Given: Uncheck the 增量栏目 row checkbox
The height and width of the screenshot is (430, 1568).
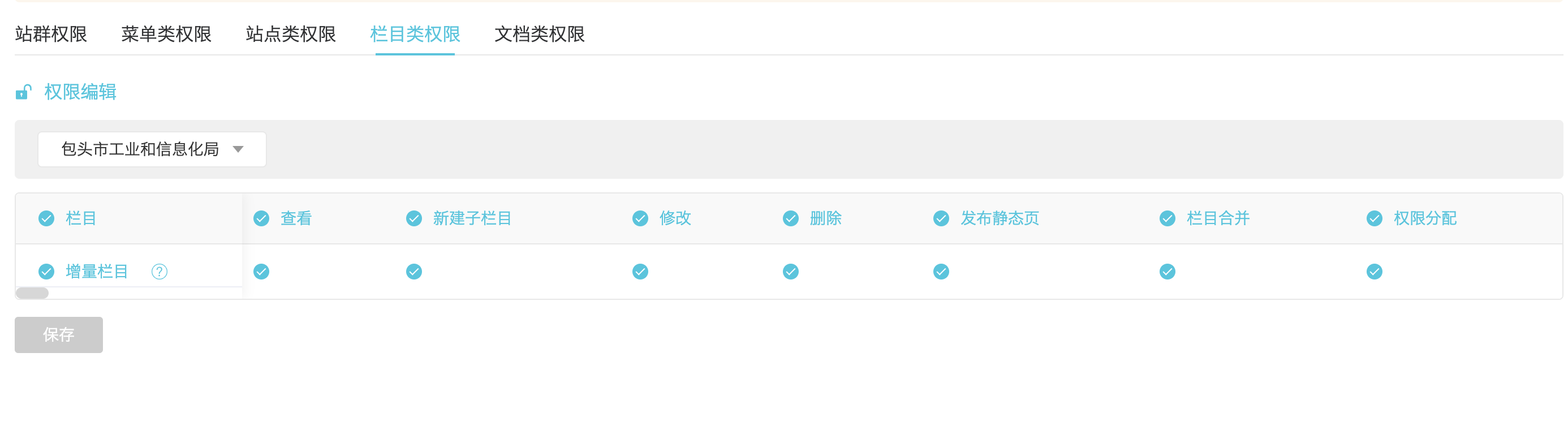Looking at the screenshot, I should pyautogui.click(x=46, y=272).
